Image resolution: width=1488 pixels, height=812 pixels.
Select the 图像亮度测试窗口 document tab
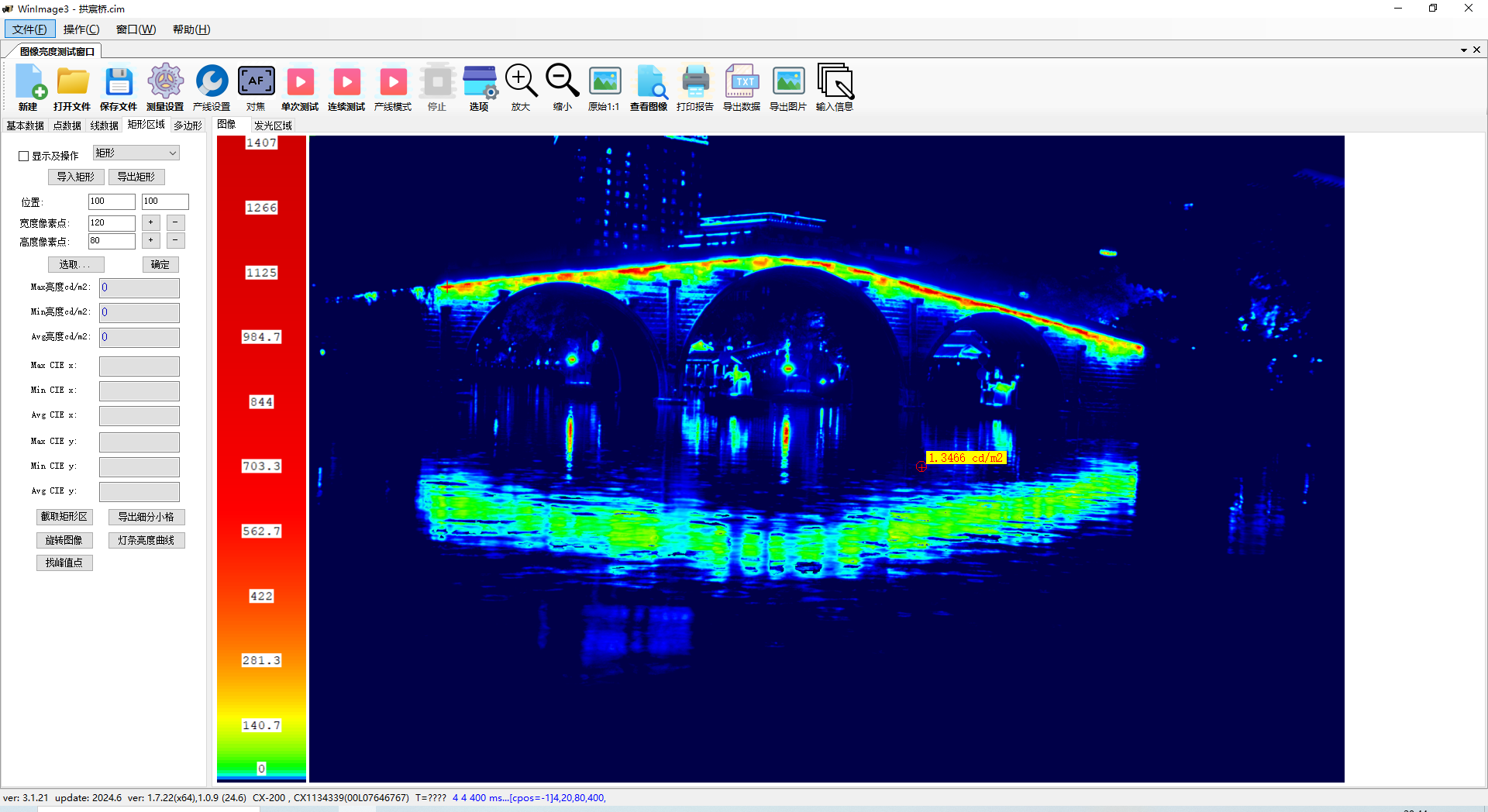click(x=57, y=51)
